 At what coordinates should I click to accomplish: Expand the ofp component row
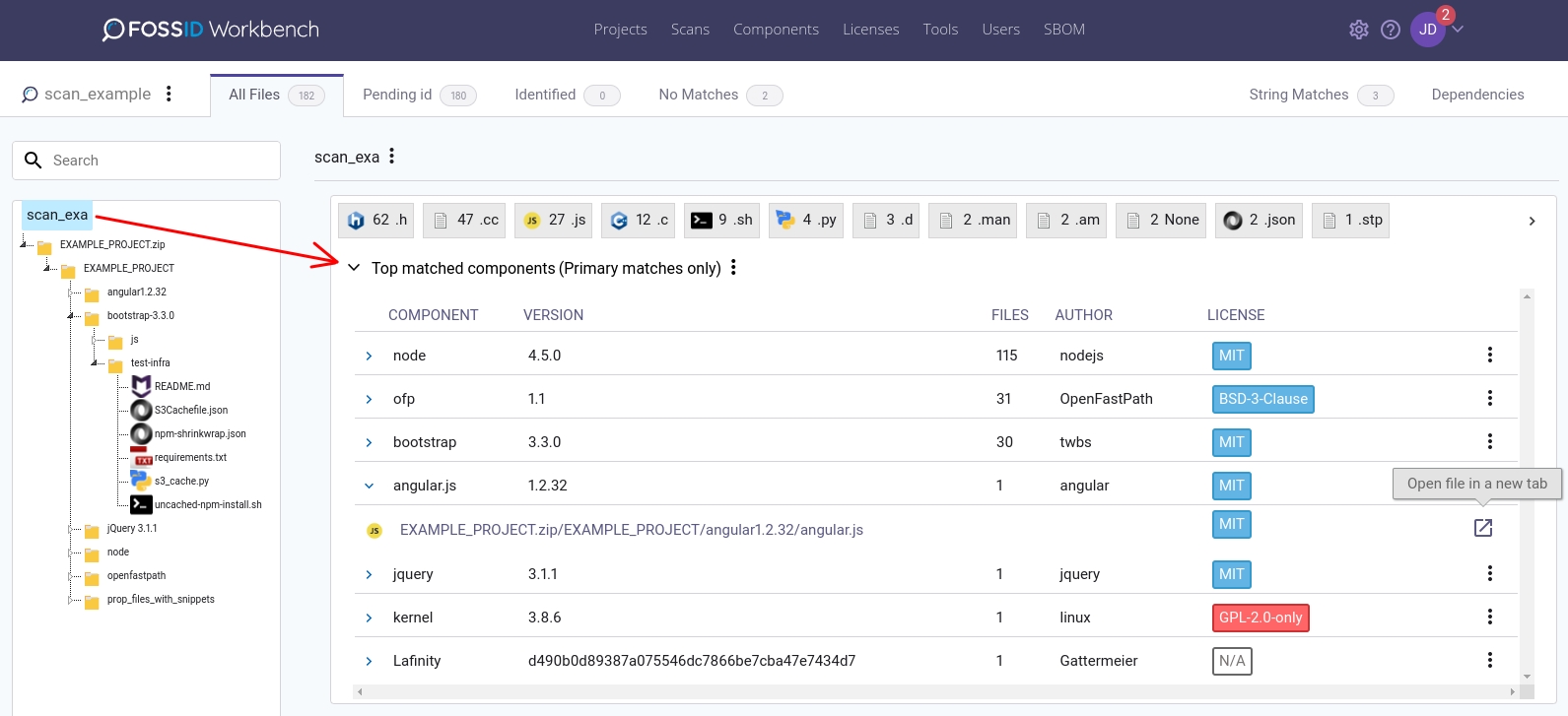[370, 399]
